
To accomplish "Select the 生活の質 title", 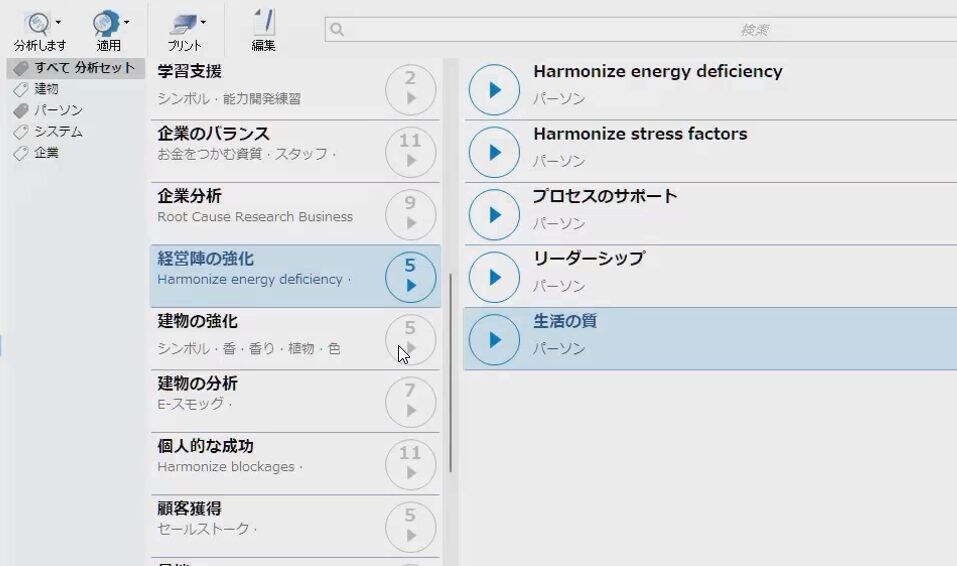I will pos(565,321).
